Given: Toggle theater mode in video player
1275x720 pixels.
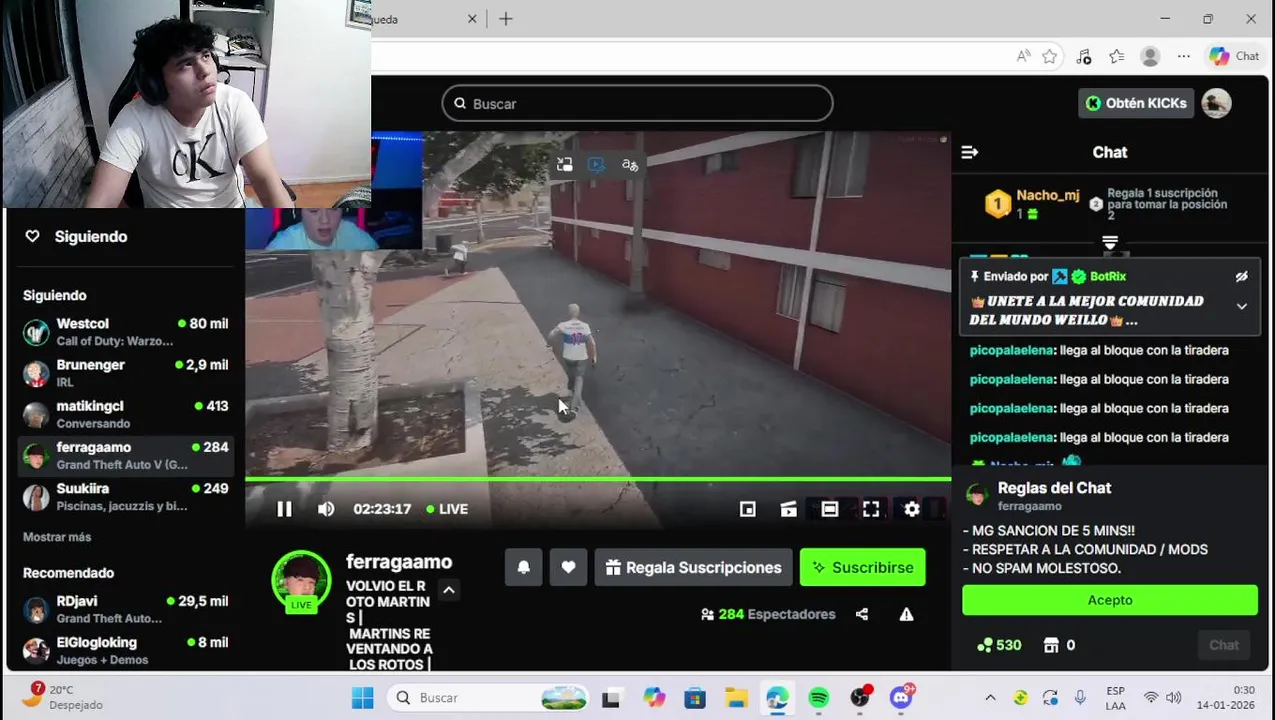Looking at the screenshot, I should coord(830,509).
